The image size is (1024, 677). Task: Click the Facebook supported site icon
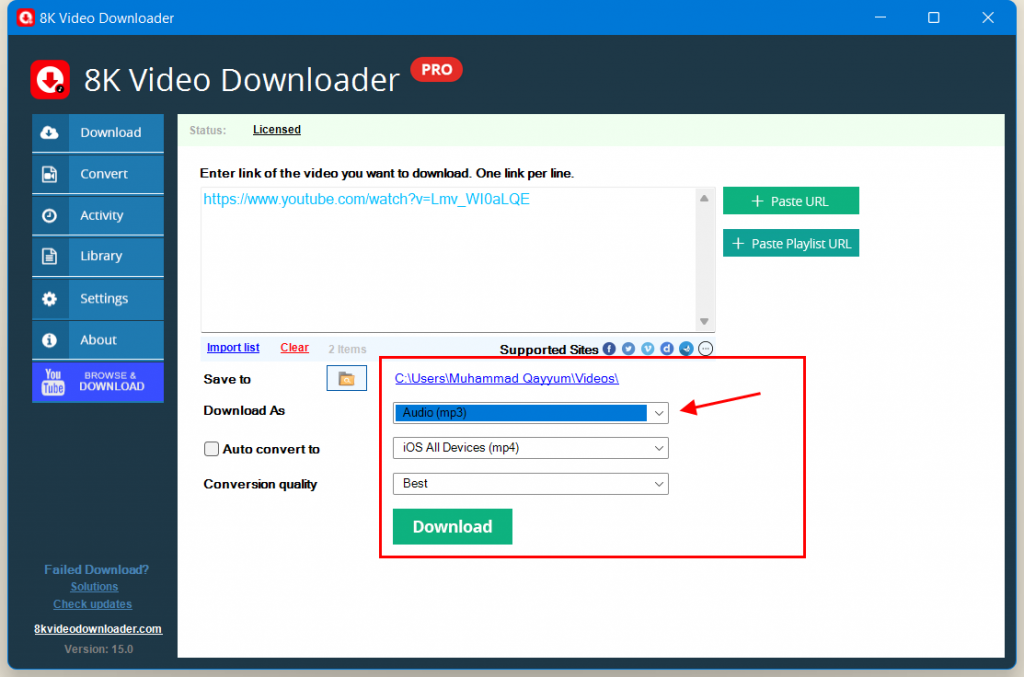pyautogui.click(x=609, y=349)
